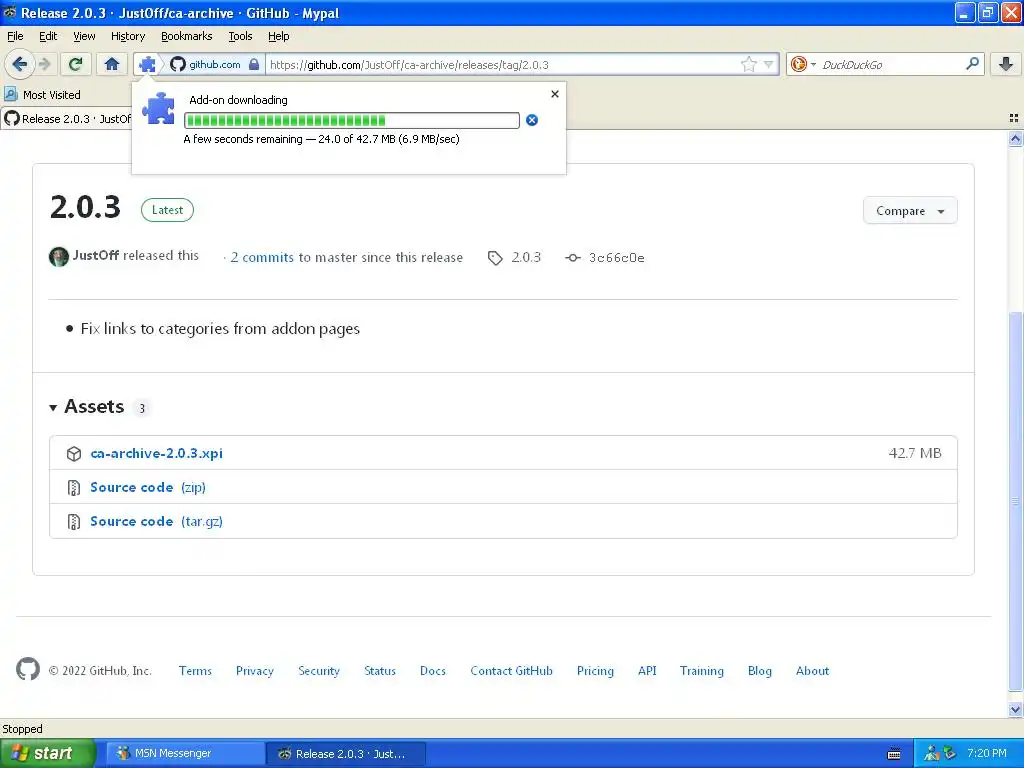The image size is (1024, 768).
Task: Go back with the Back arrow button
Action: (19, 64)
